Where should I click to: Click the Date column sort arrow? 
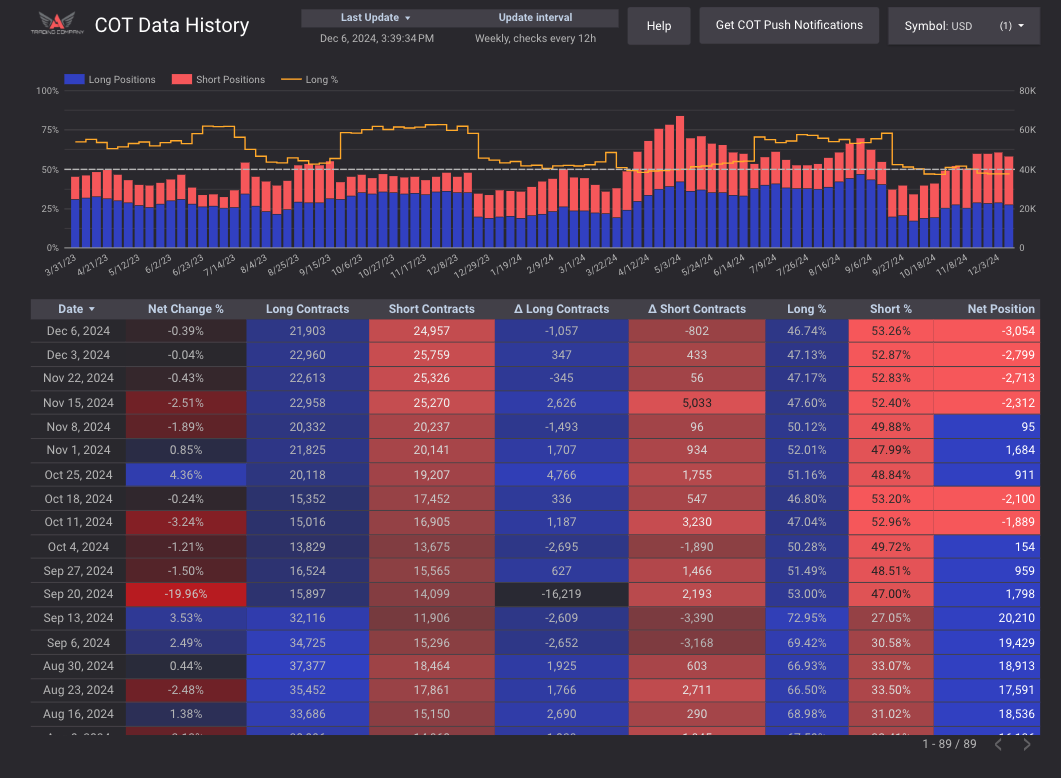pyautogui.click(x=93, y=310)
